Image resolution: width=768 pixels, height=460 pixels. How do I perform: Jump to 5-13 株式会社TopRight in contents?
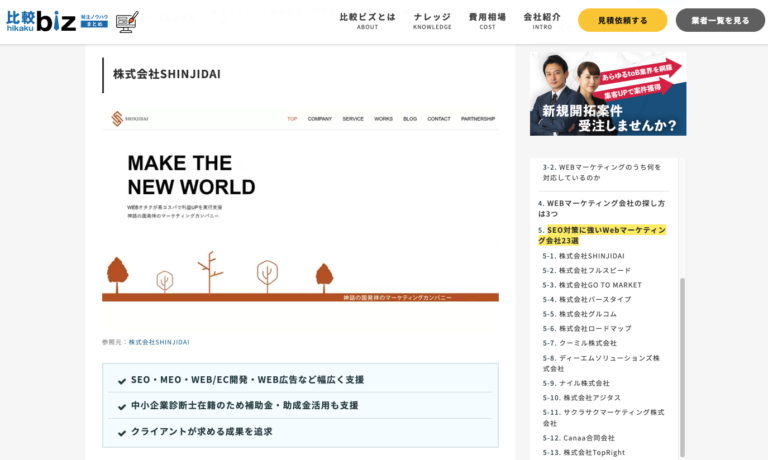point(583,452)
